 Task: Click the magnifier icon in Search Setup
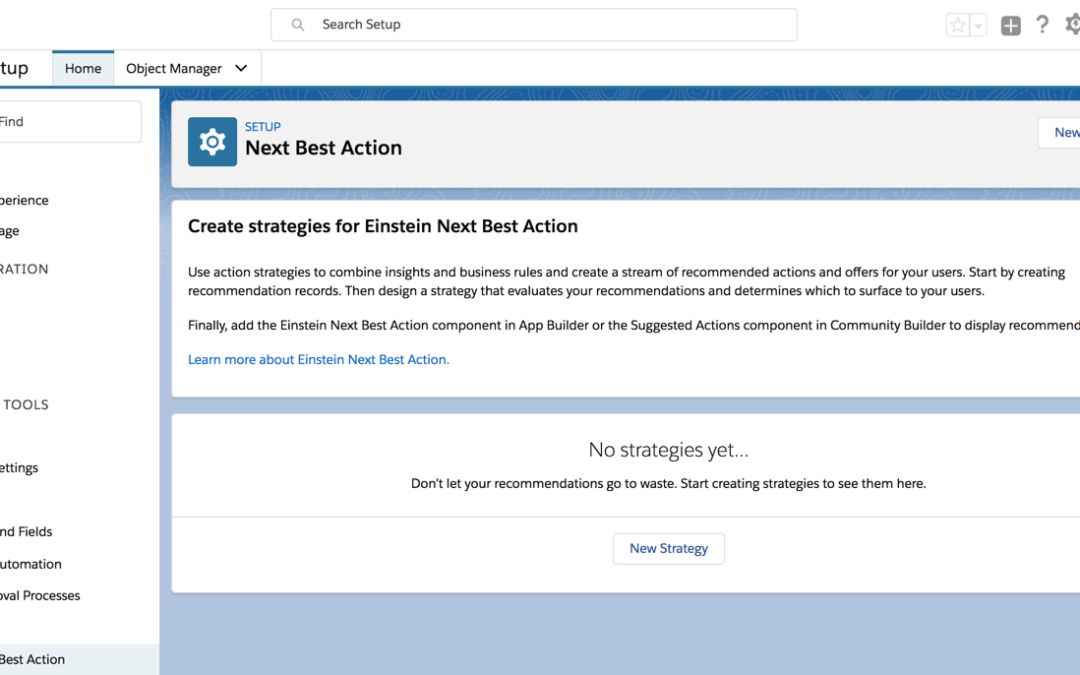[x=298, y=25]
